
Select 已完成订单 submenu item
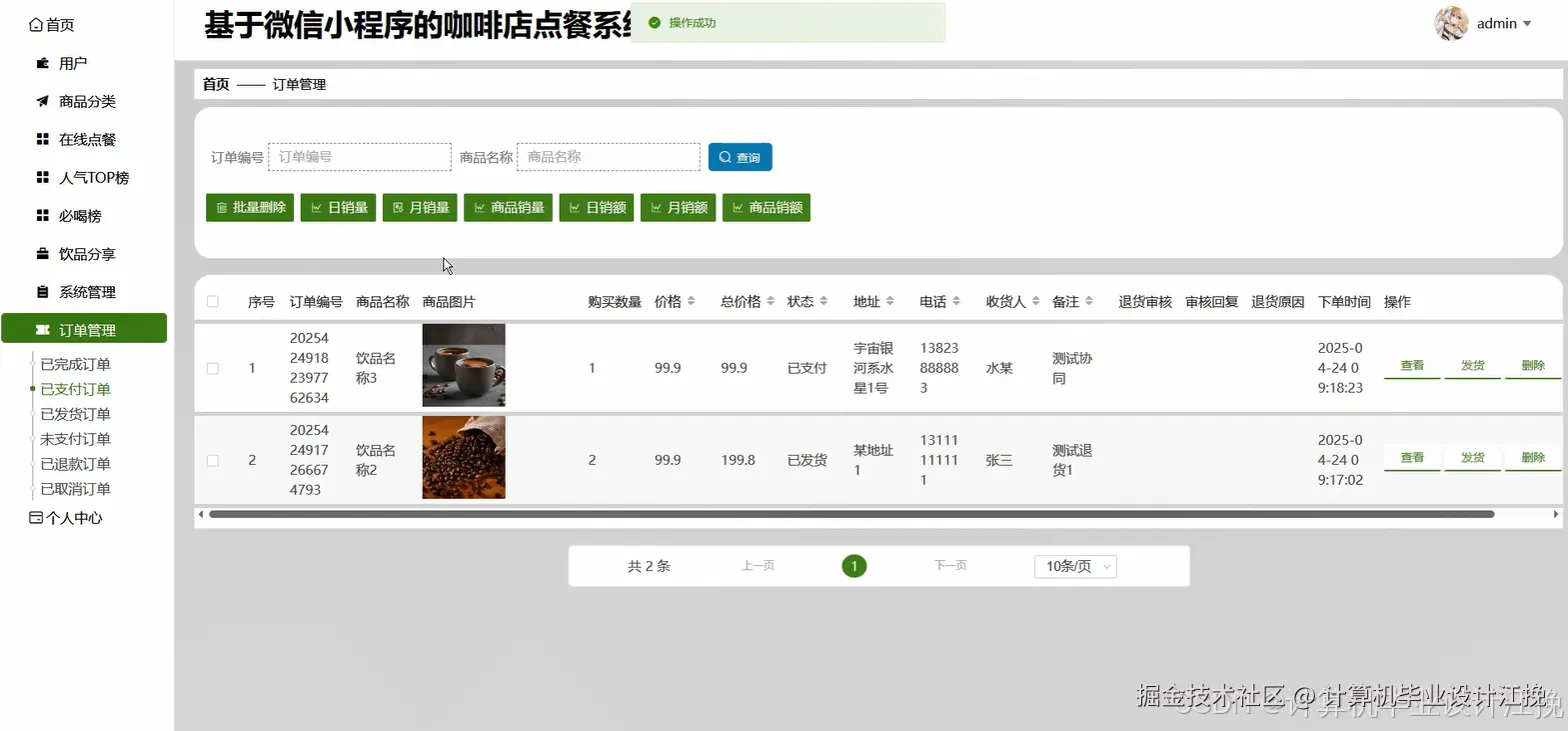click(x=75, y=364)
